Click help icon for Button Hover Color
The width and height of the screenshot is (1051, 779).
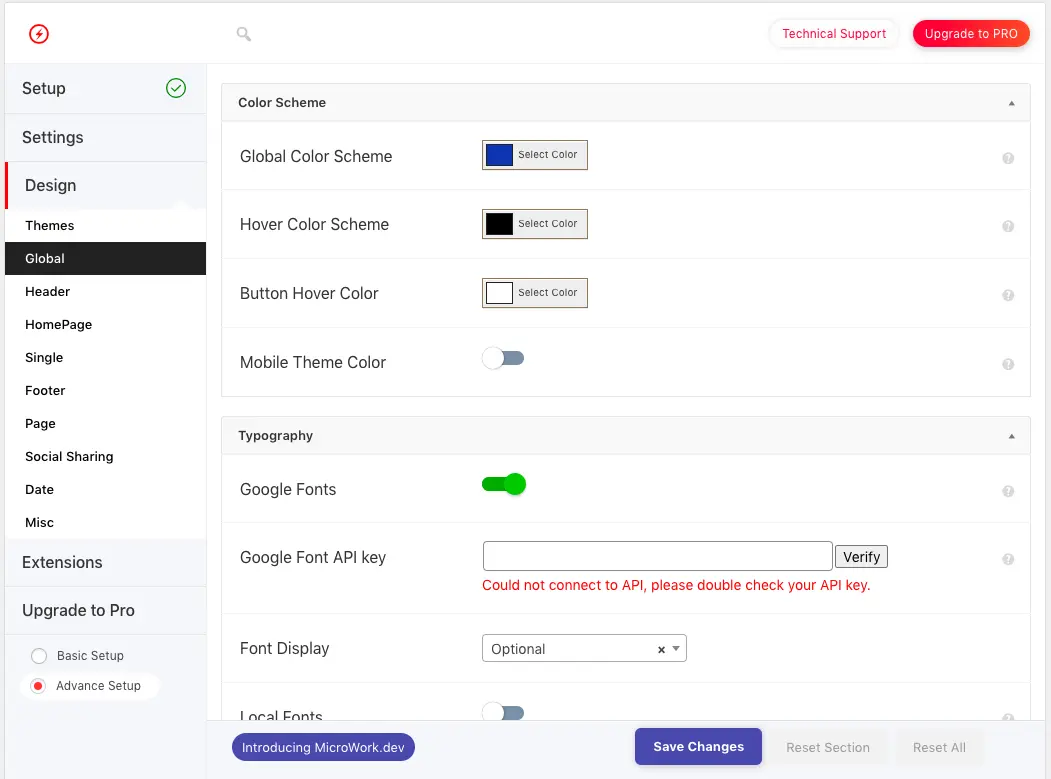pos(1008,295)
